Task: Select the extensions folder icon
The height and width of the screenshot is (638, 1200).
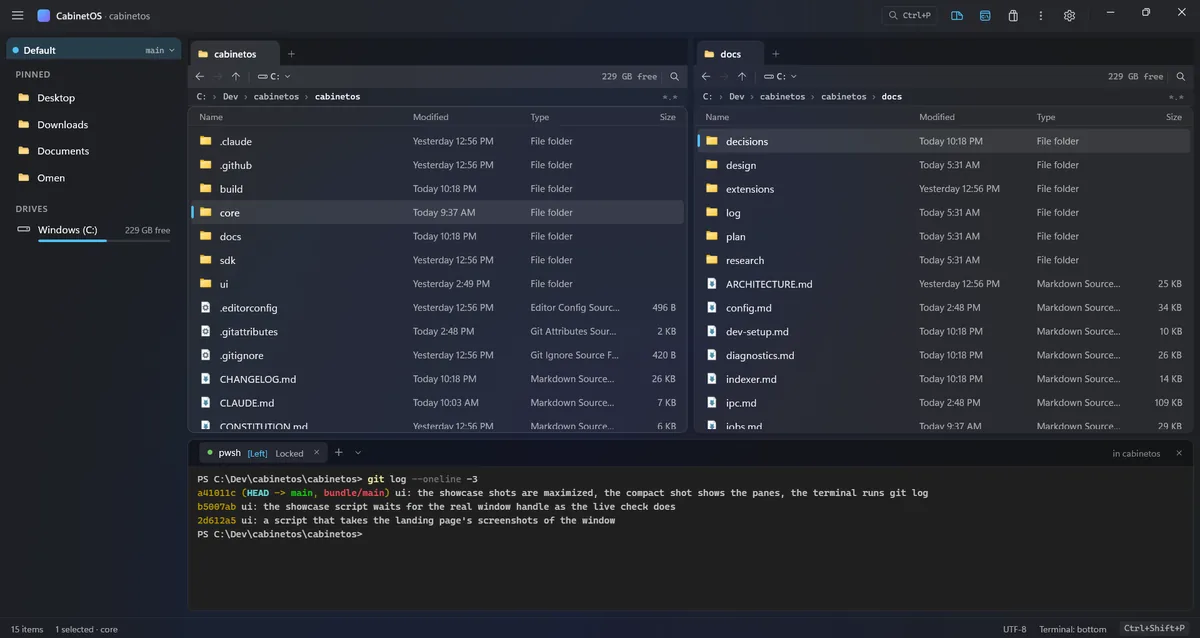Action: pos(712,188)
